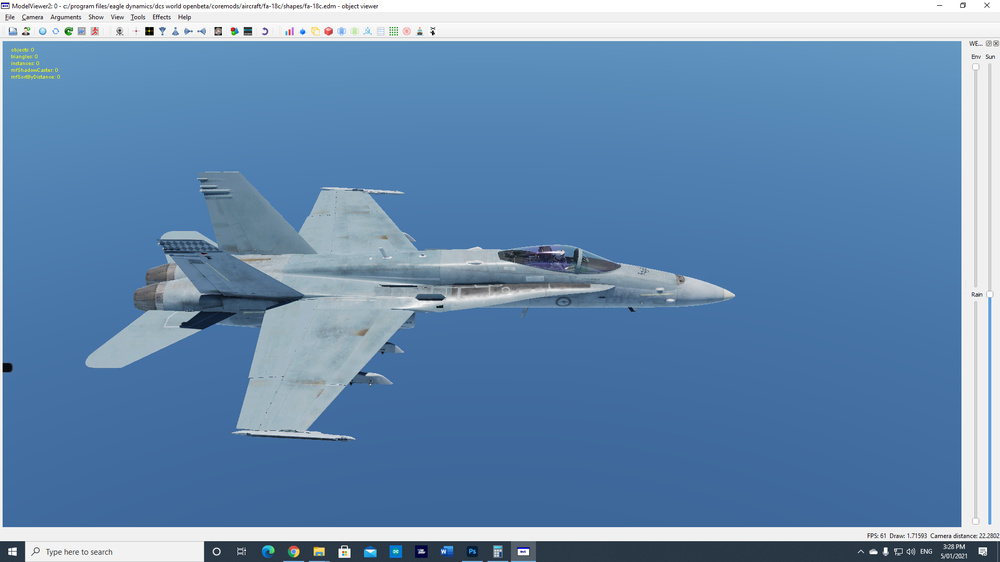
Task: Click the 'Draw: 1.71593' status text
Action: pos(908,536)
